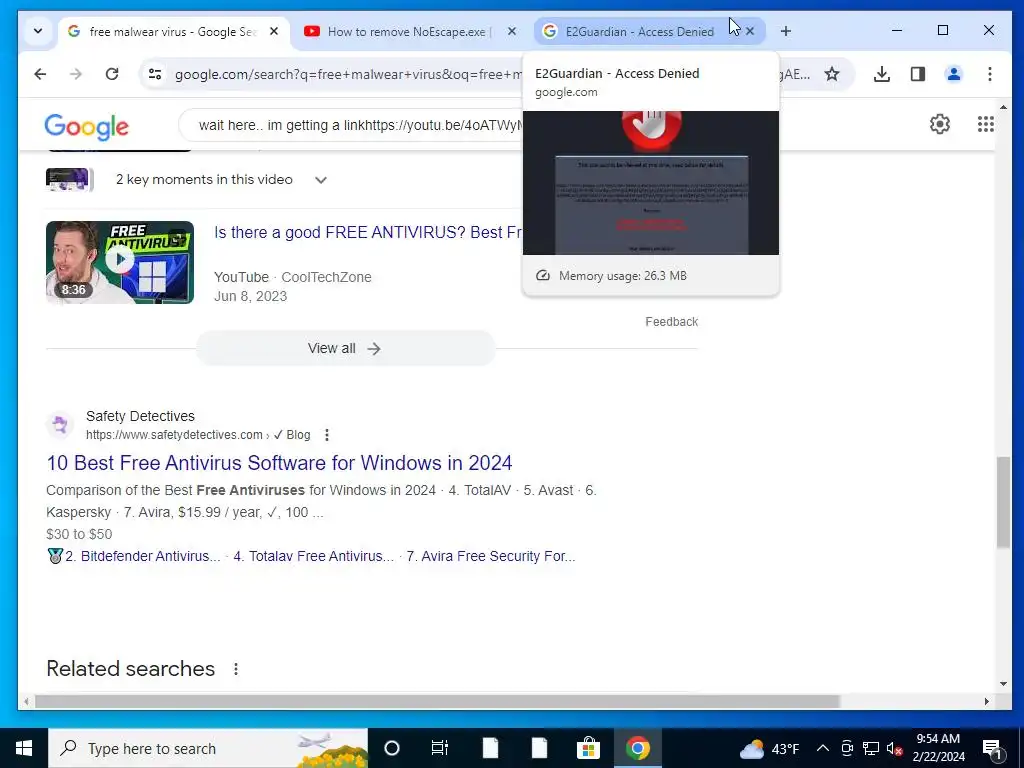Open Task View on taskbar
This screenshot has height=768, width=1024.
click(440, 748)
